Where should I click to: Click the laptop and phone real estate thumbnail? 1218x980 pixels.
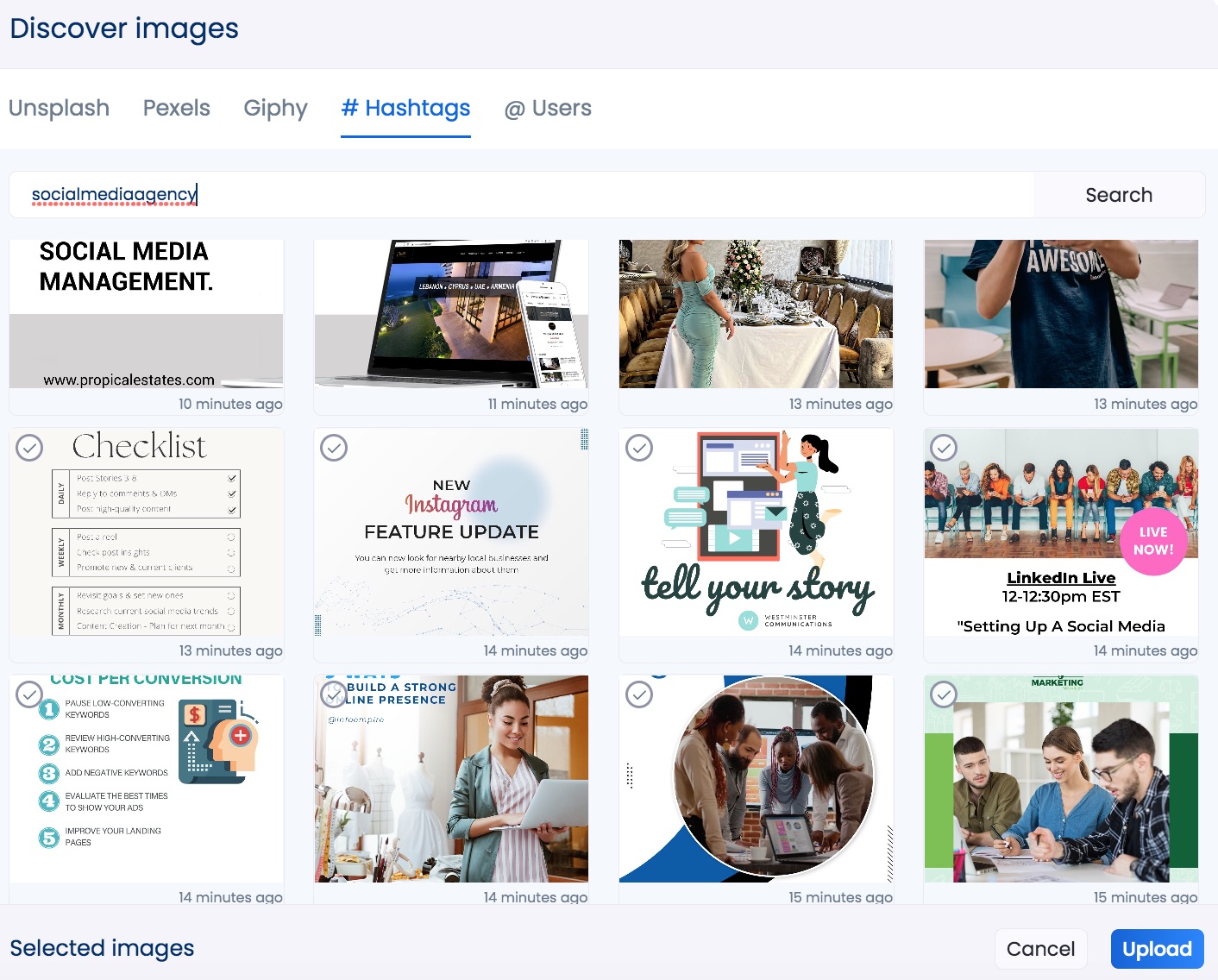[x=451, y=314]
